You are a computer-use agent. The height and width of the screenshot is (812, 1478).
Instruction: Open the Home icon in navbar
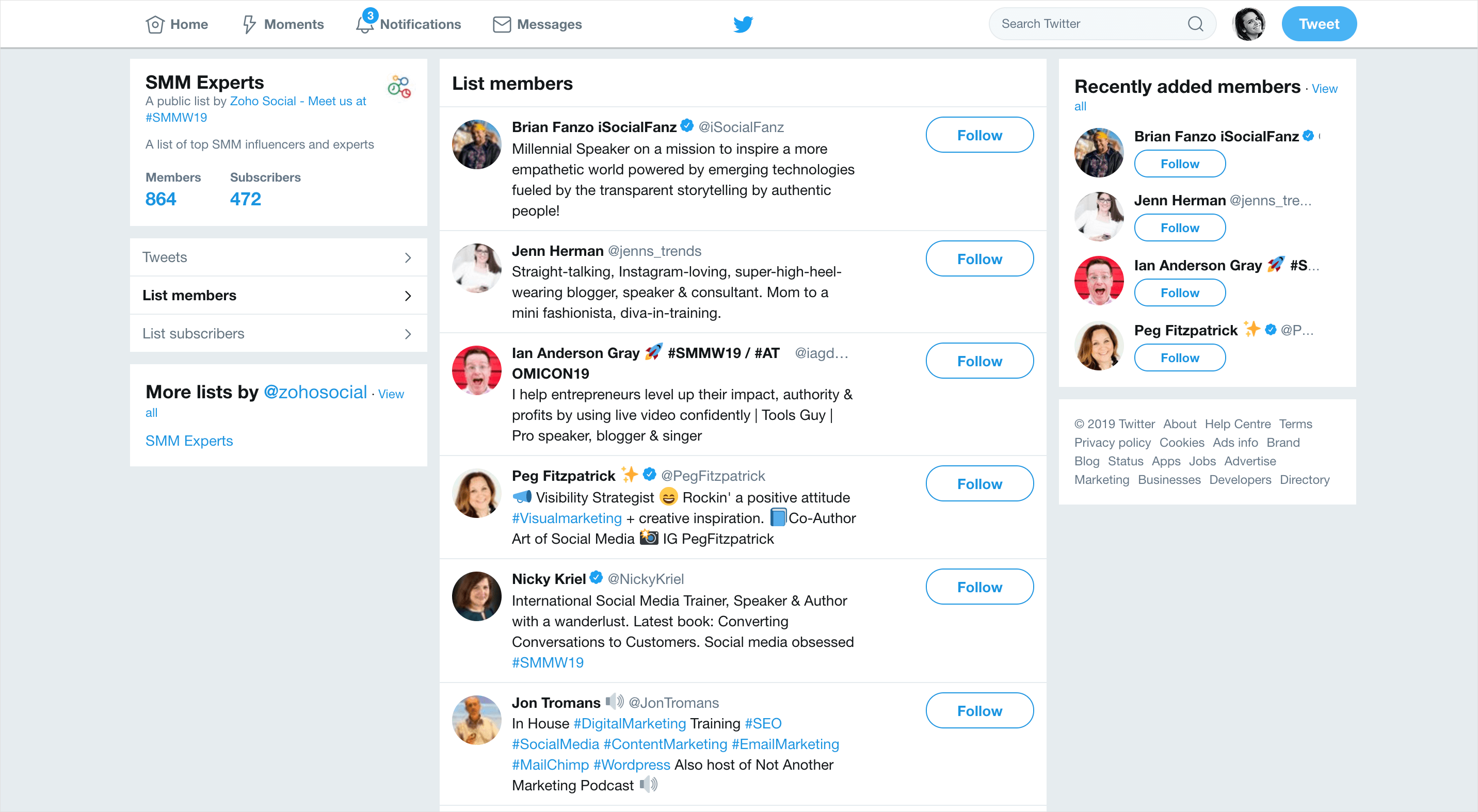click(155, 24)
